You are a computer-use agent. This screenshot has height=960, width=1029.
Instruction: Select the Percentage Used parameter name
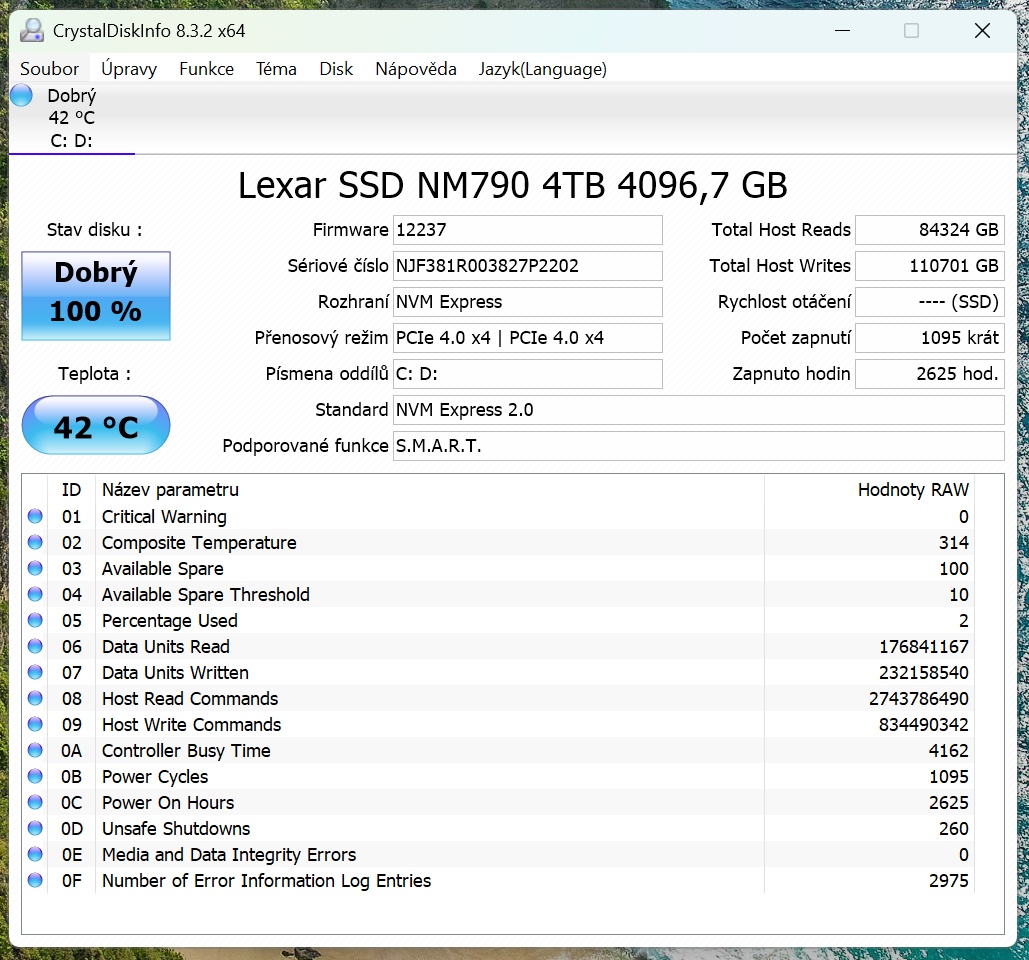(x=169, y=621)
